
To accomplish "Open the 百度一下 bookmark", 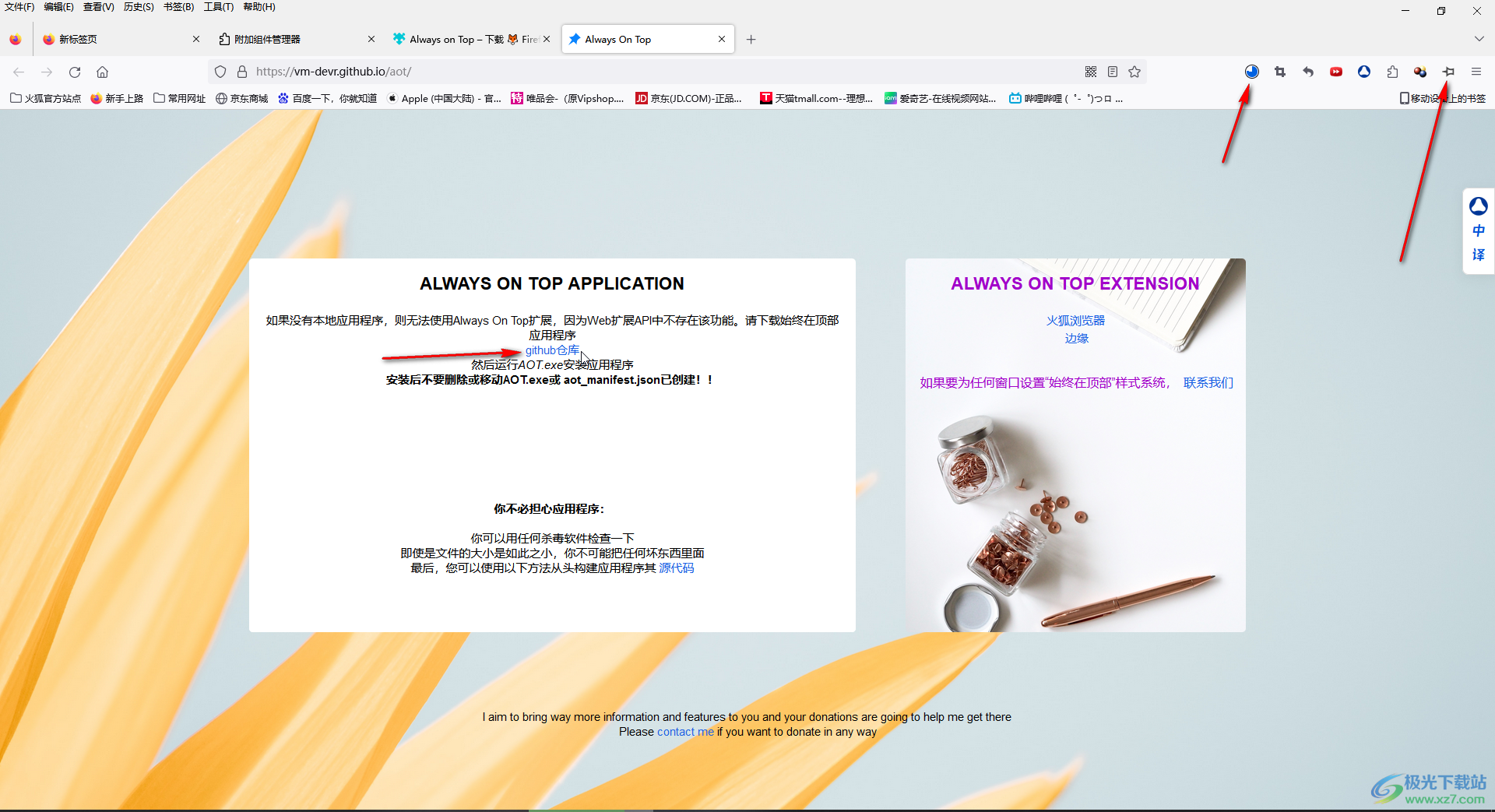I will point(328,98).
